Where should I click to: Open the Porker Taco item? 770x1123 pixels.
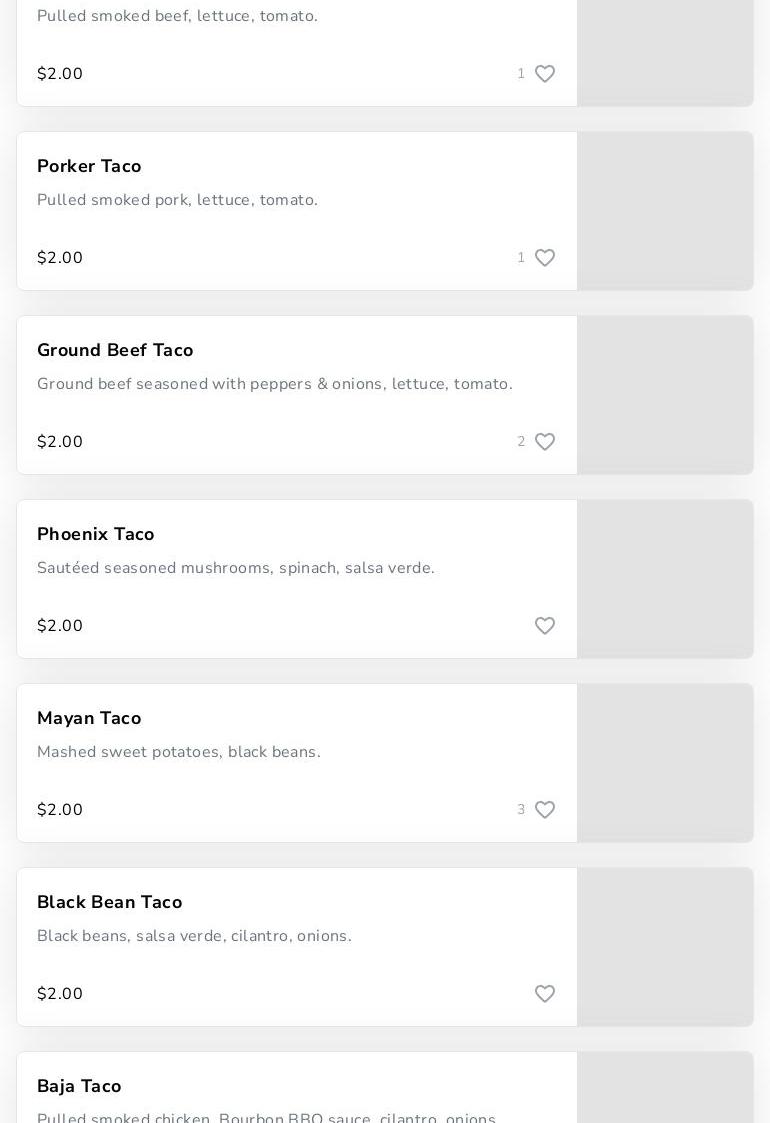pos(89,166)
